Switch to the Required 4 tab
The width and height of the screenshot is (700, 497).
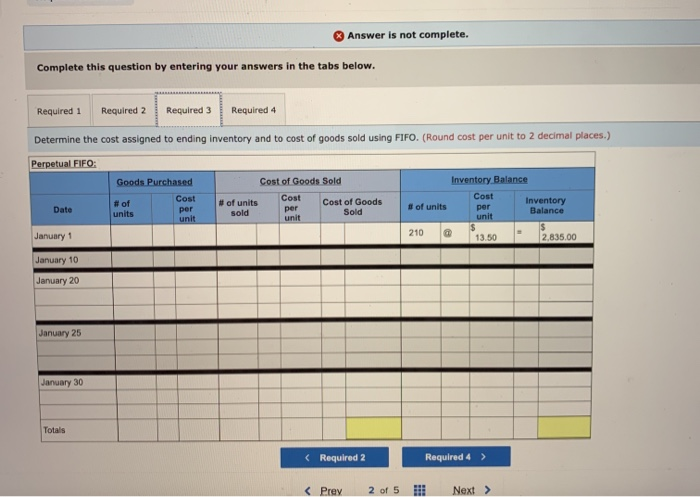[x=254, y=110]
